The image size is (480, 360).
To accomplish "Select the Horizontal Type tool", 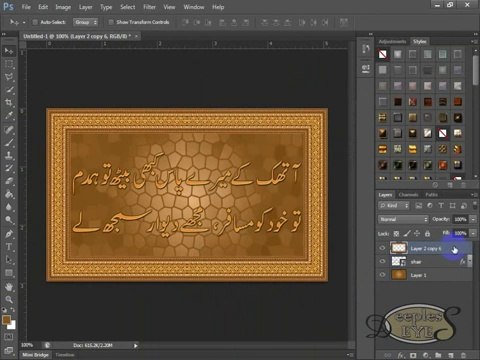I will pyautogui.click(x=9, y=247).
